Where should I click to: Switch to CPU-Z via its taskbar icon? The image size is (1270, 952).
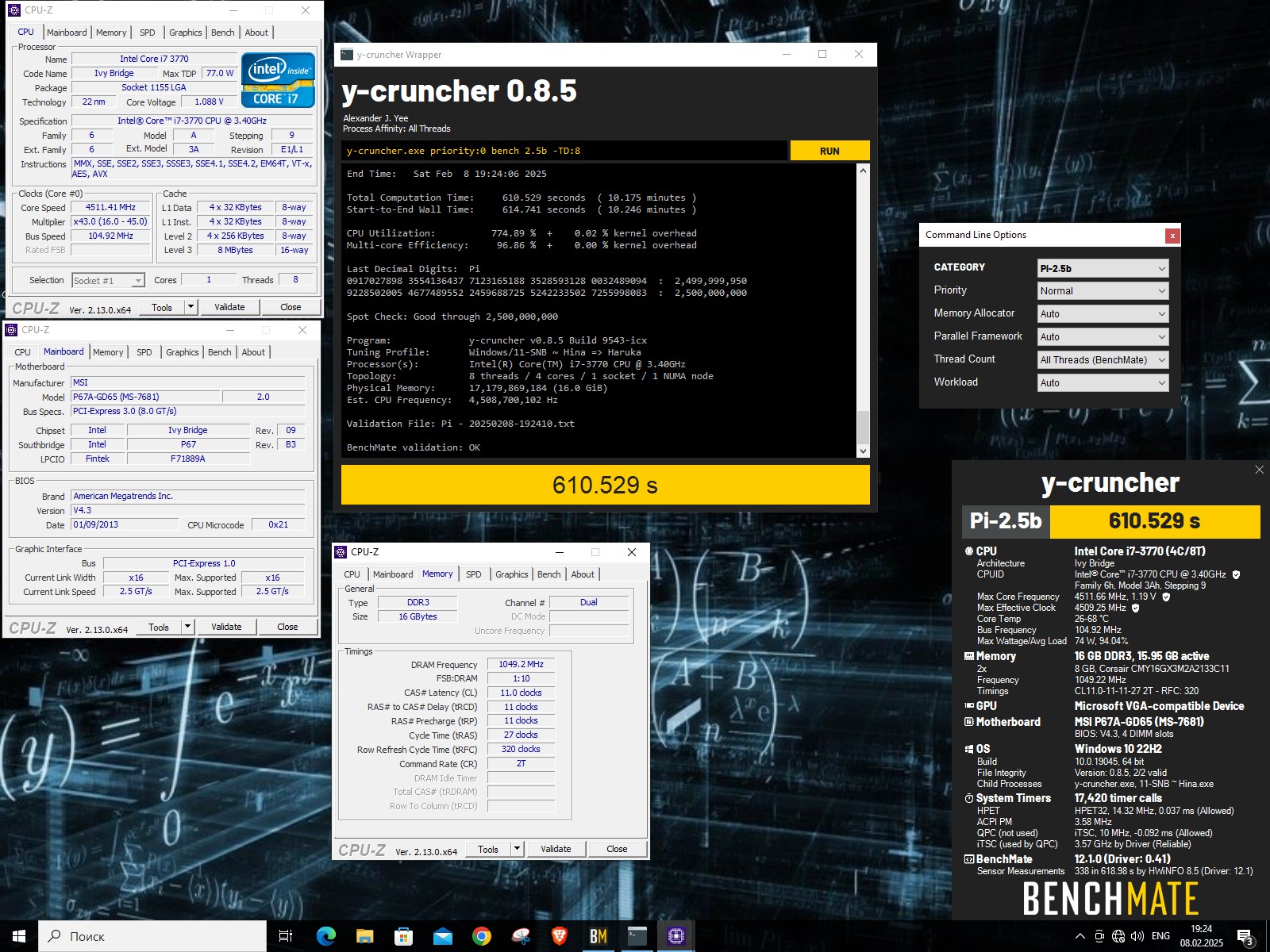click(675, 936)
